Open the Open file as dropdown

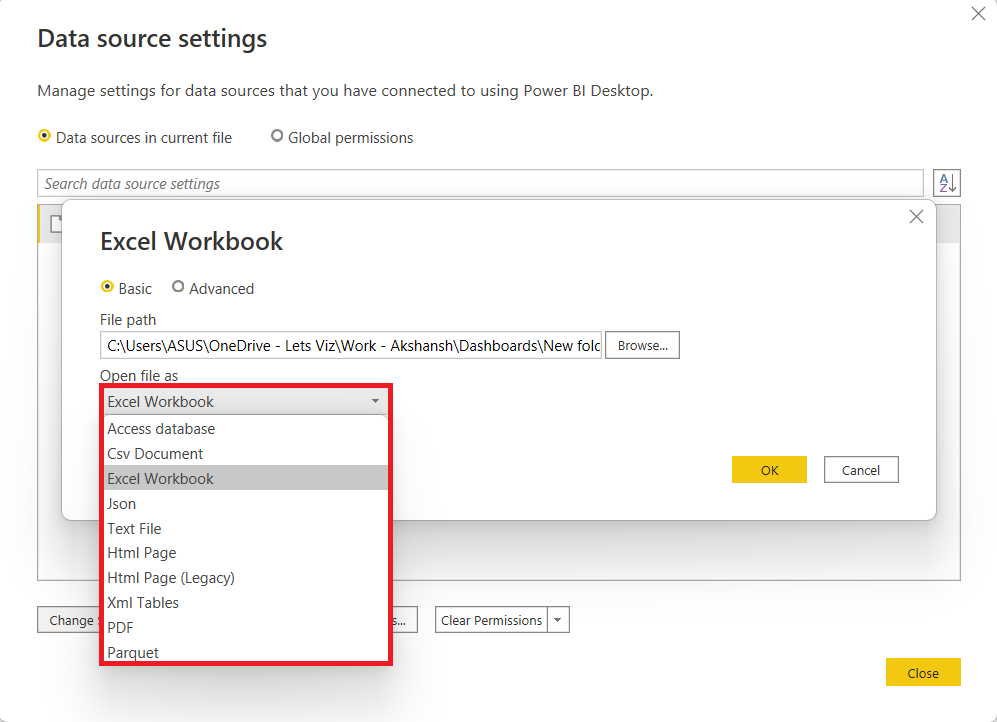click(x=375, y=401)
